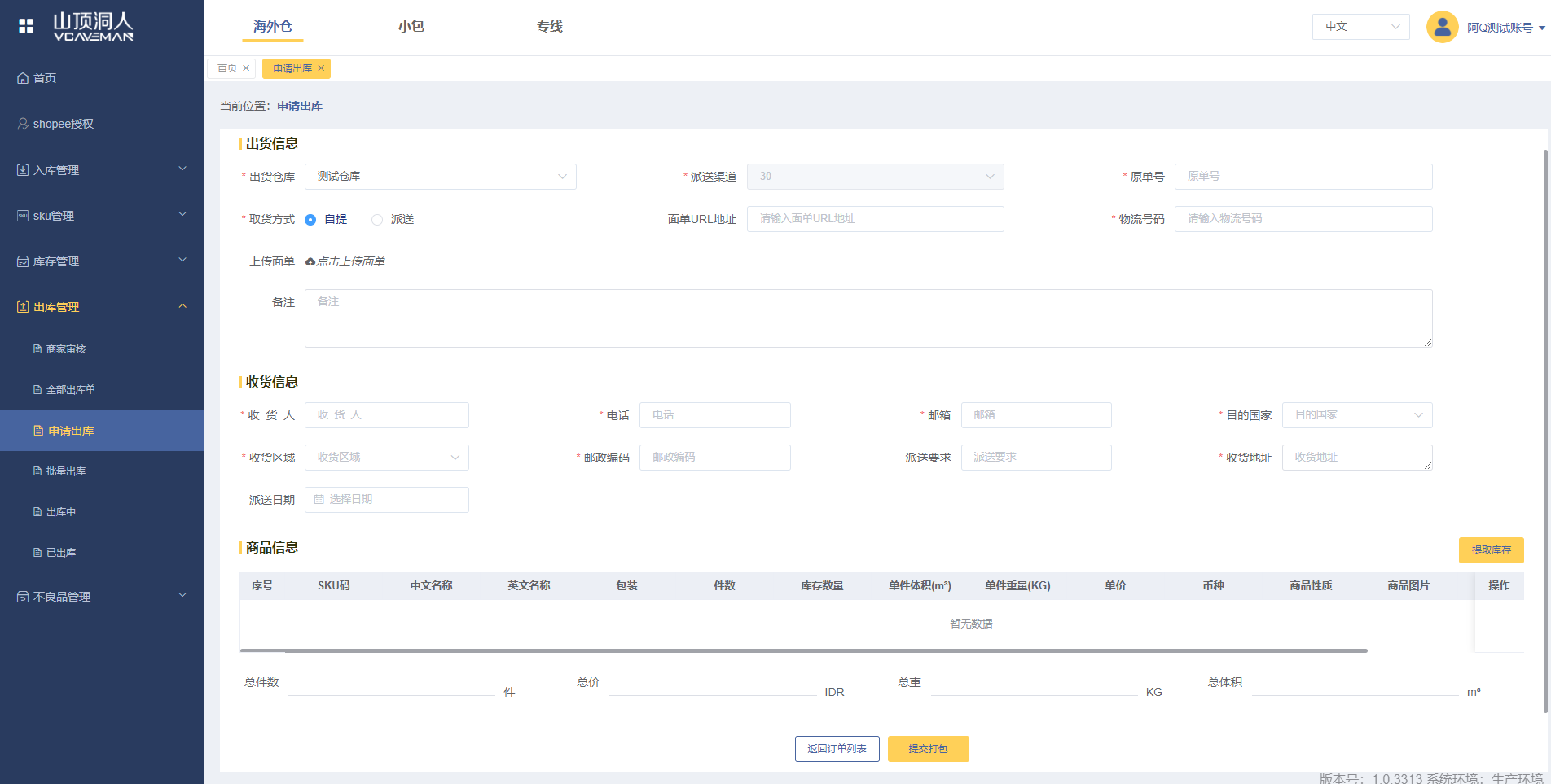This screenshot has width=1551, height=784.
Task: Click the 提交打包 submit button
Action: (928, 749)
